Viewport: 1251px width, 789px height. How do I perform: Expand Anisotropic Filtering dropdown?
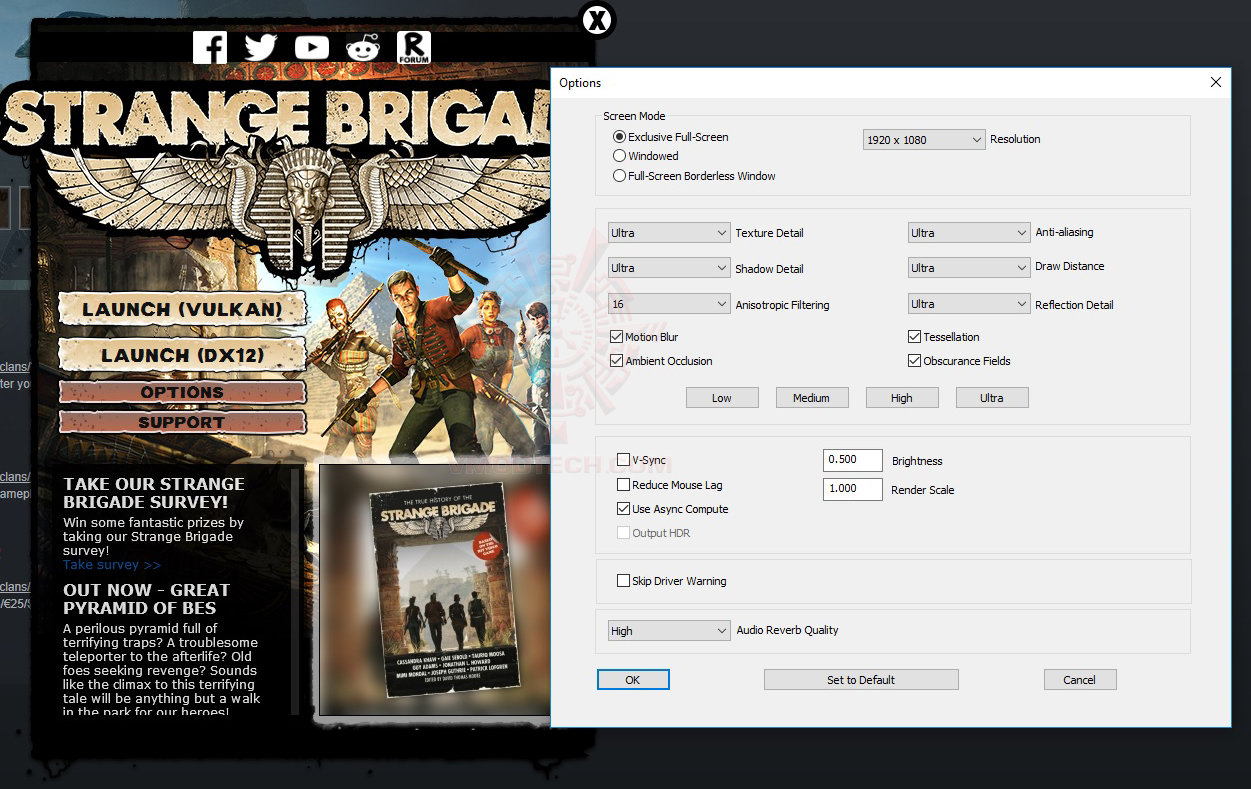coord(669,304)
